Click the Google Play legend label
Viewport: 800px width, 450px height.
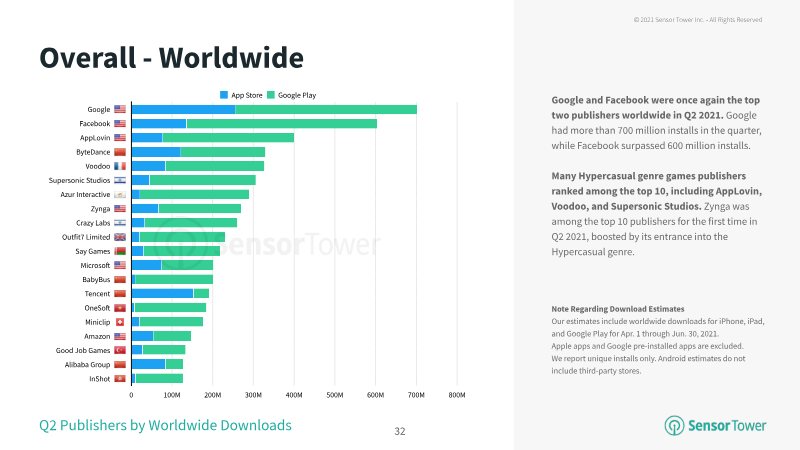(297, 95)
